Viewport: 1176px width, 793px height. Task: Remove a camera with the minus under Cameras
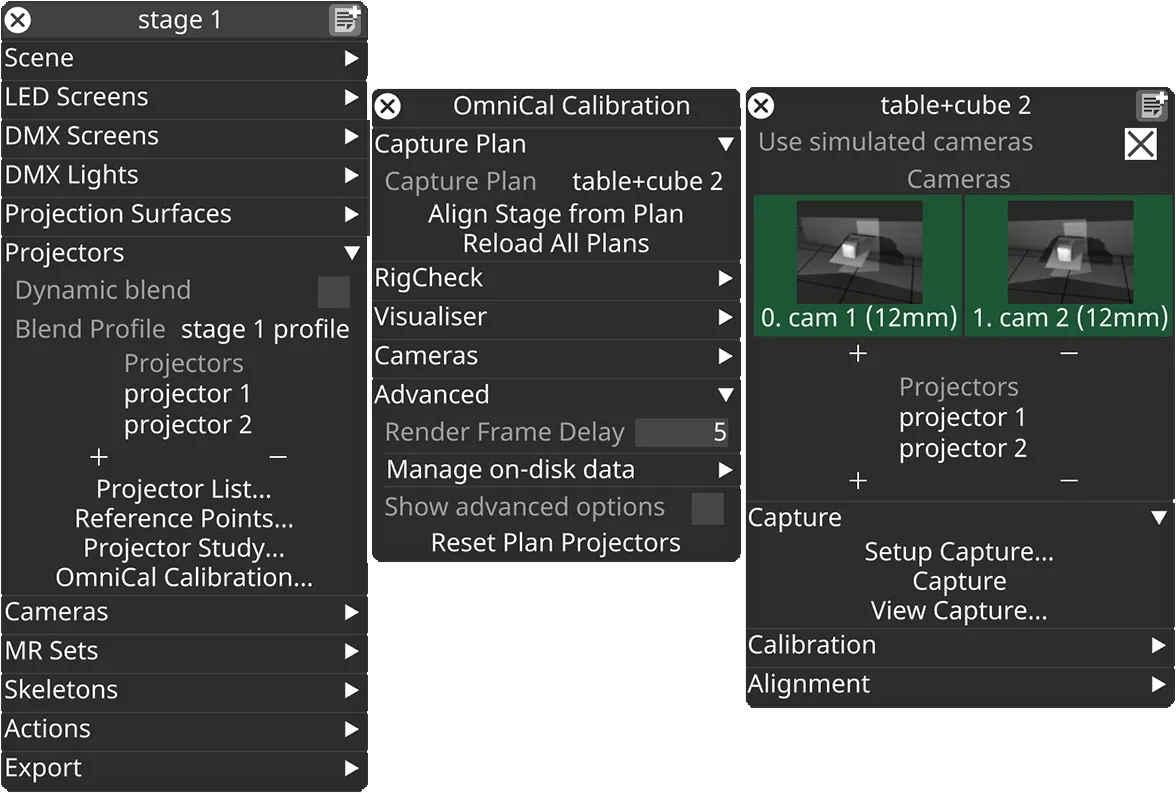point(1069,353)
